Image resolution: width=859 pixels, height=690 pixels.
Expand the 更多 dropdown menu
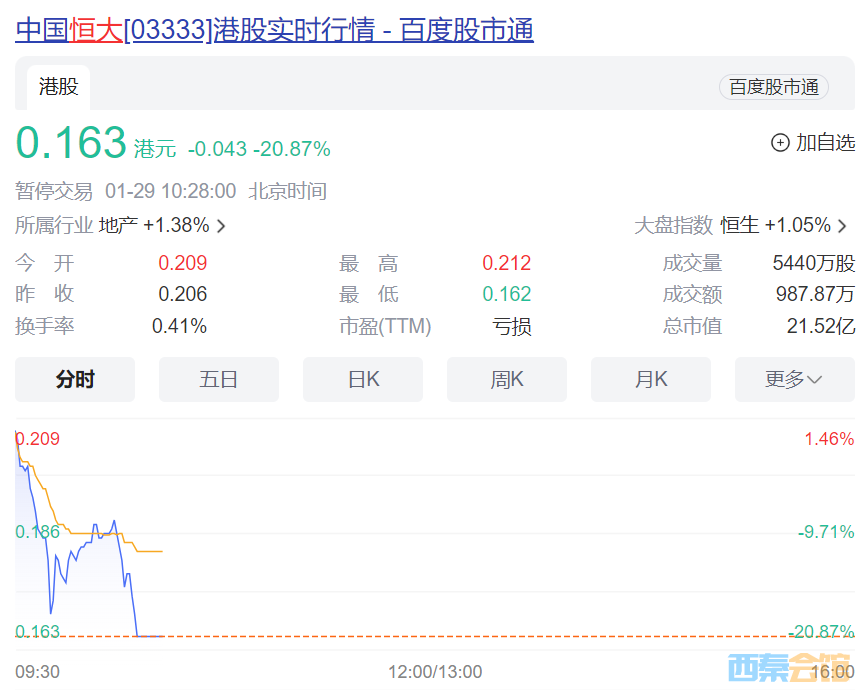pos(794,379)
